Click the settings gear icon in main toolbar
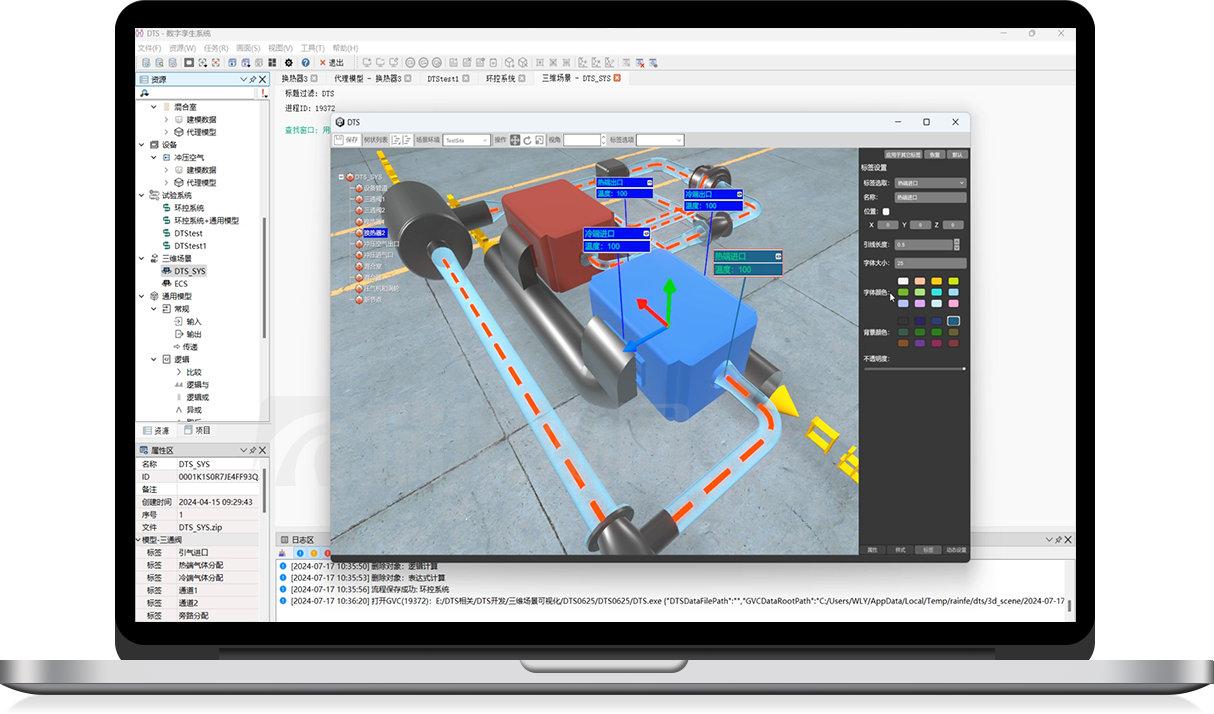The image size is (1214, 714). coord(290,62)
